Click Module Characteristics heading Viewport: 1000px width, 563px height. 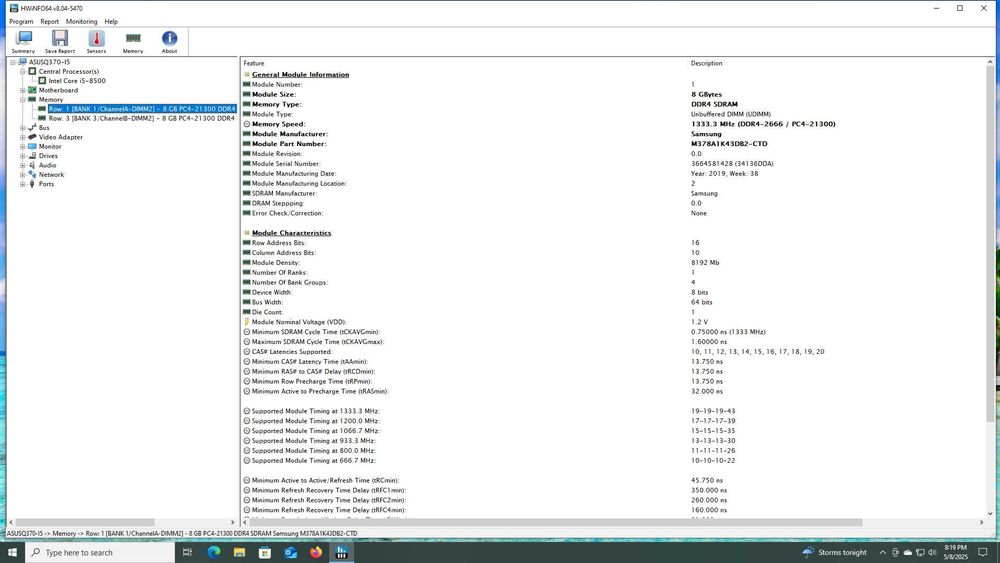click(x=291, y=233)
